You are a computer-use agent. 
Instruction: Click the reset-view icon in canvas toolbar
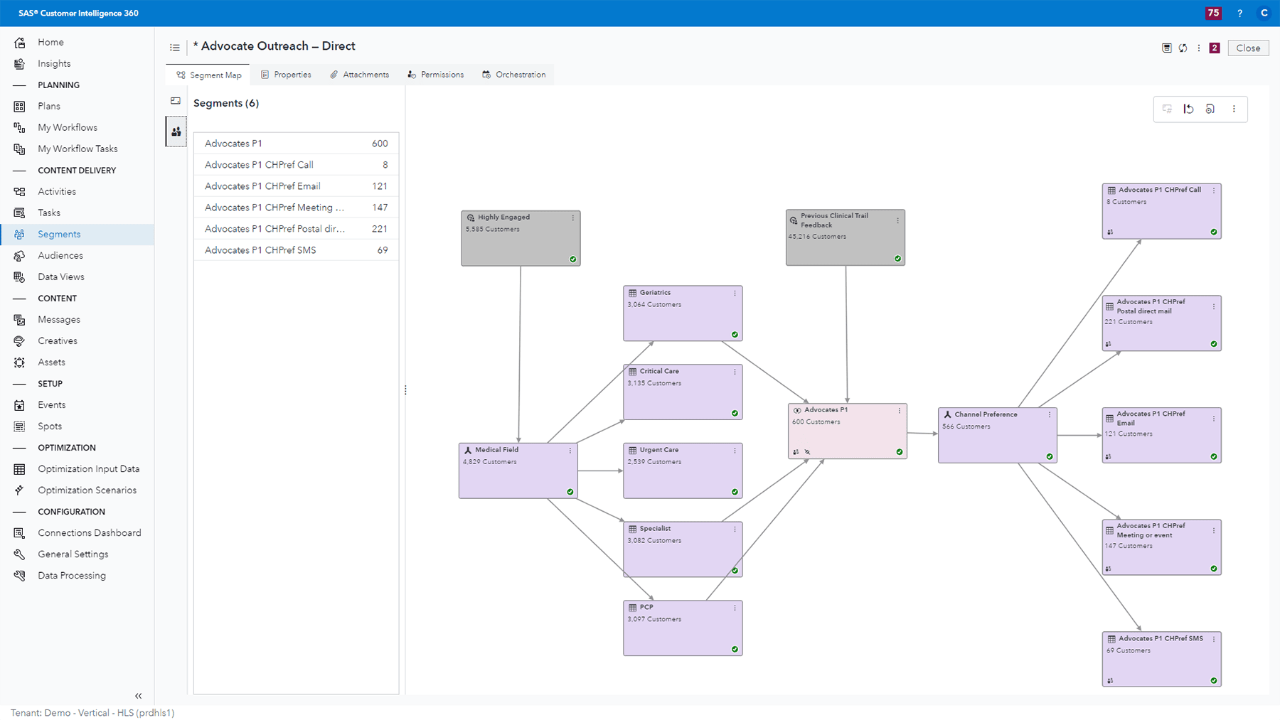[1189, 109]
